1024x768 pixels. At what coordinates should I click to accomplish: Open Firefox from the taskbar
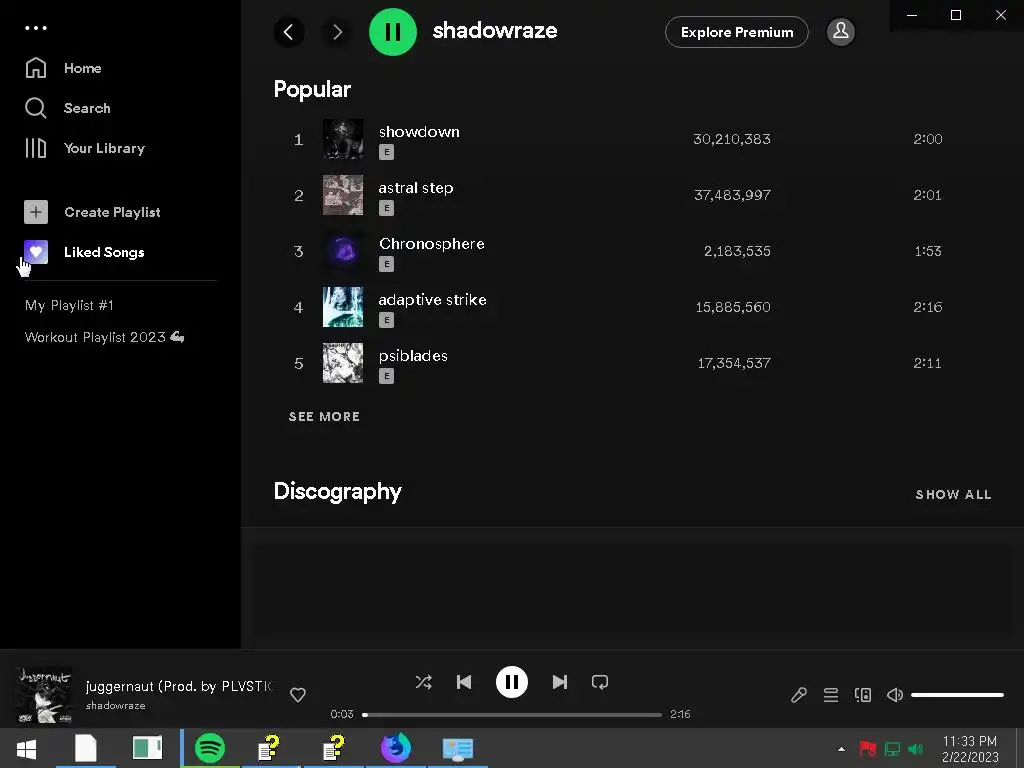(x=396, y=748)
